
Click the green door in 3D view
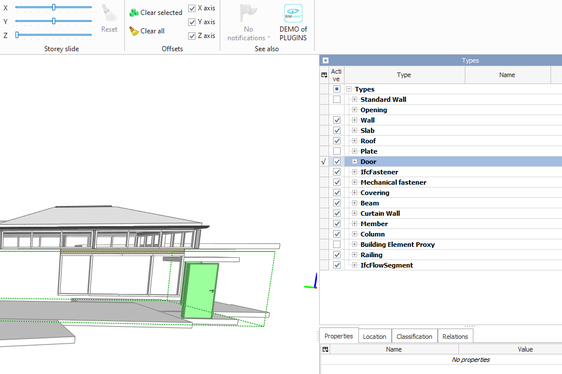coord(200,291)
